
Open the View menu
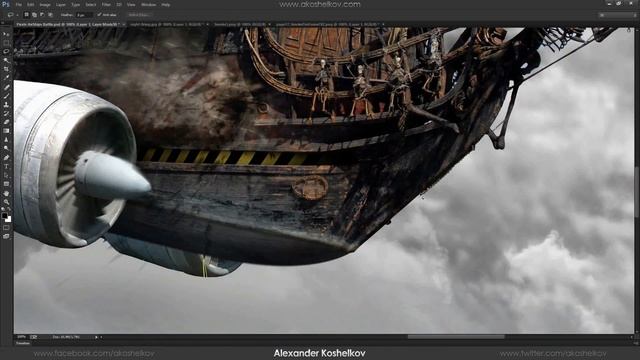pyautogui.click(x=131, y=4)
